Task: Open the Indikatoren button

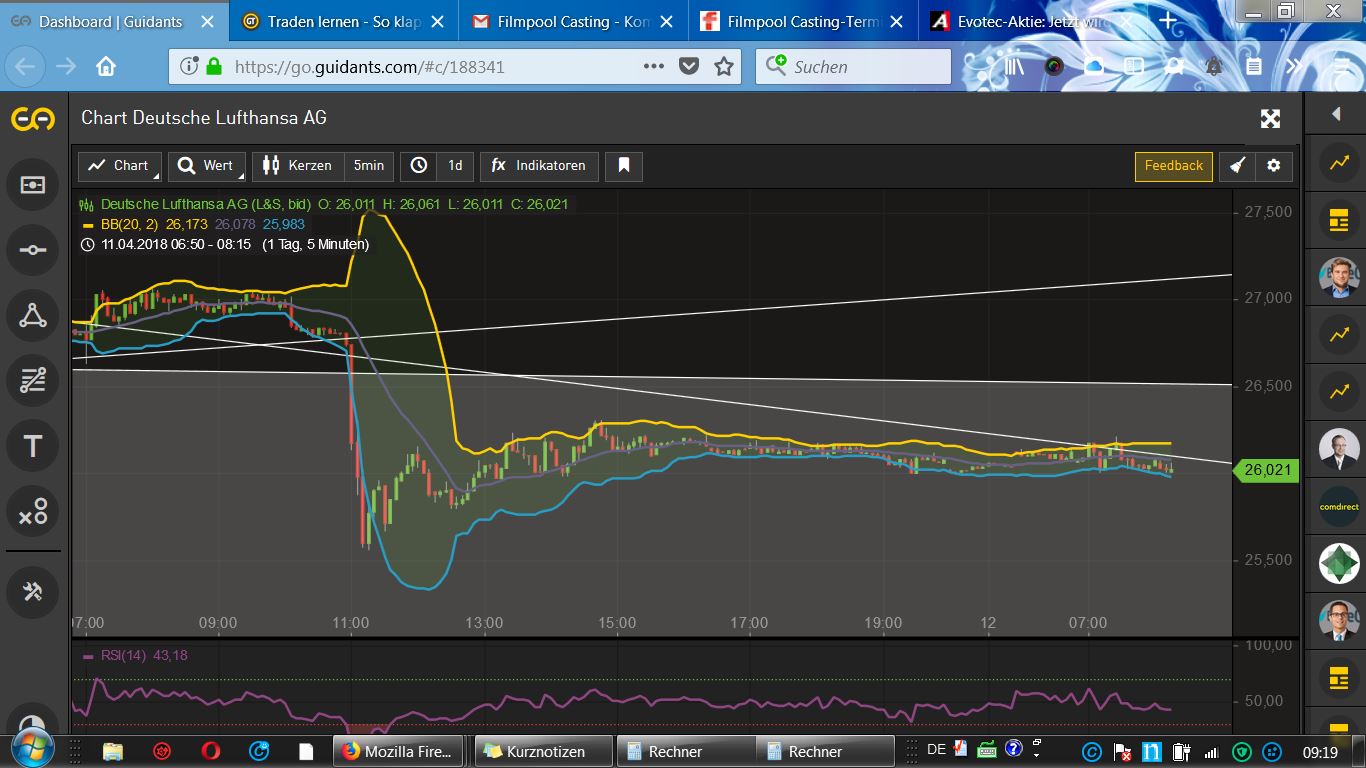Action: [539, 166]
